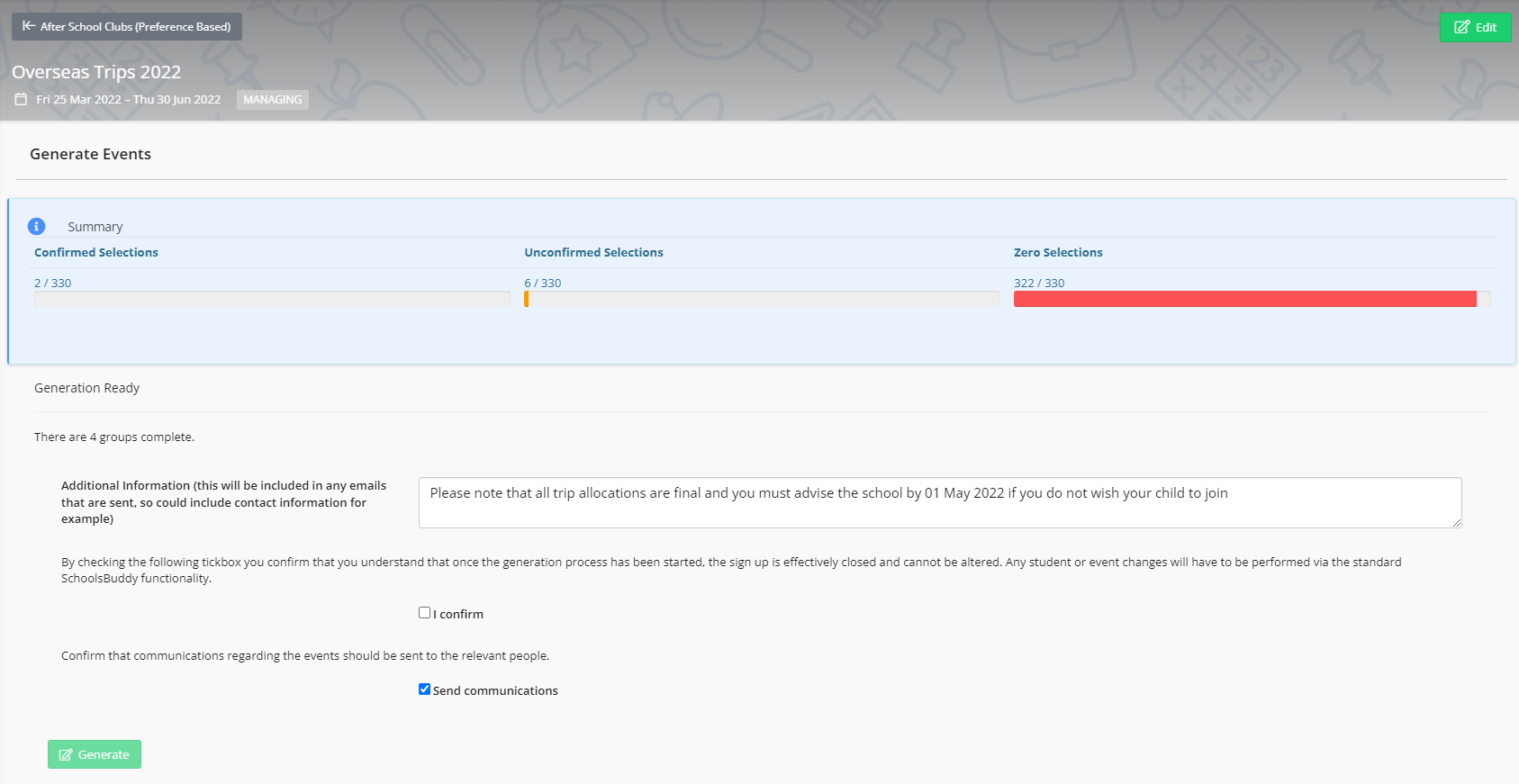Screen dimensions: 1519x784
Task: Uncheck the Send communications checkbox
Action: (424, 689)
